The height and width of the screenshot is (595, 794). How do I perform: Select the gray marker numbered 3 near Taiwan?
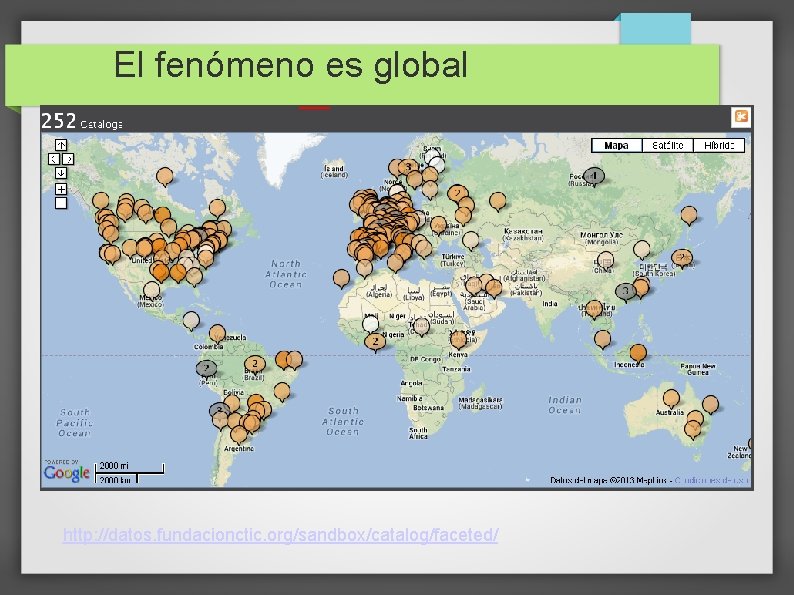pos(625,292)
